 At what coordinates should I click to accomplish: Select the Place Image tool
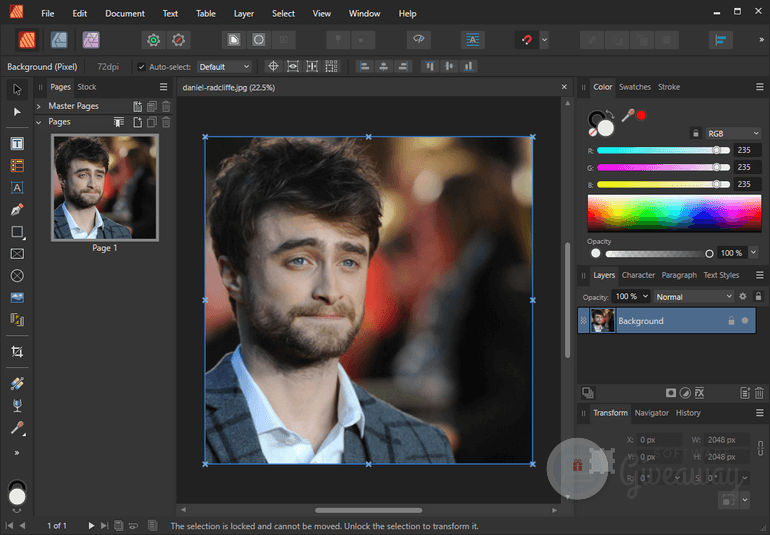[17, 298]
